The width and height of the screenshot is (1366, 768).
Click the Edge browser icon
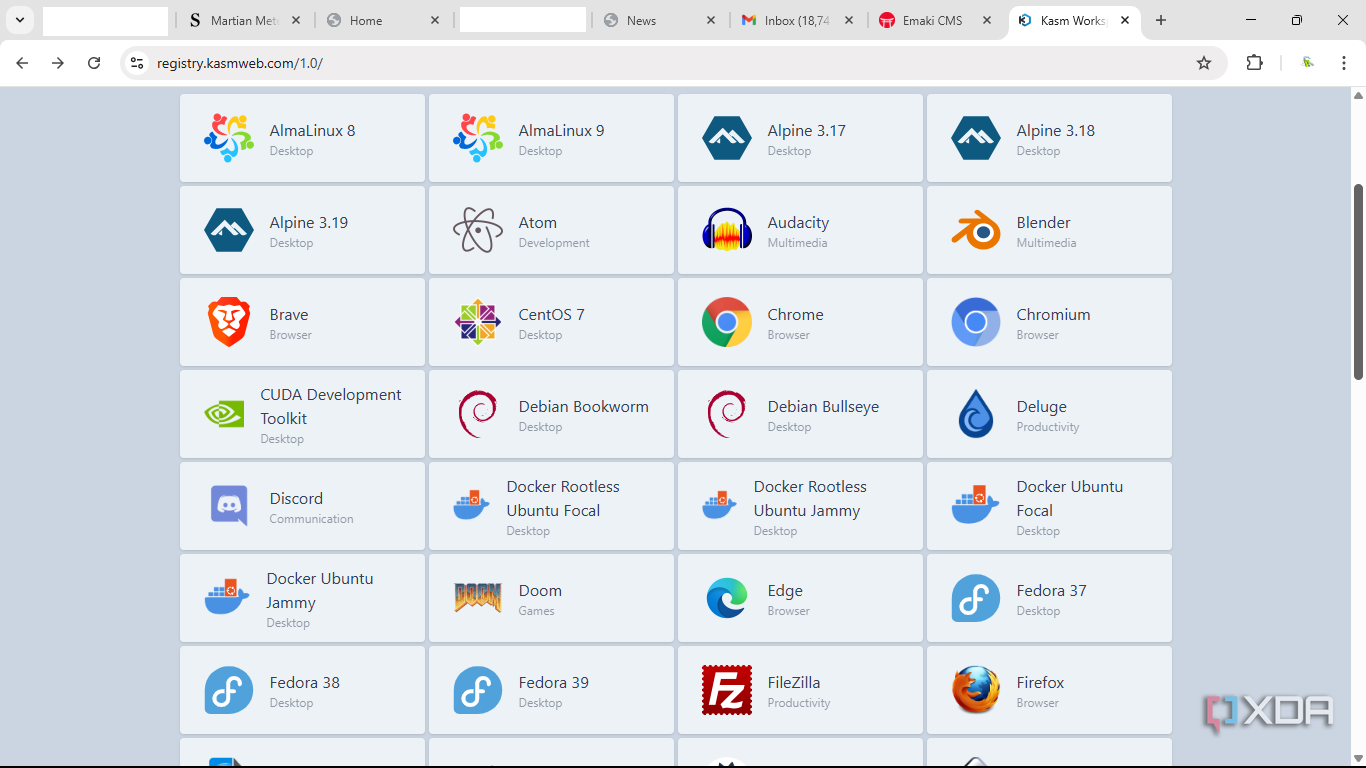(x=727, y=598)
